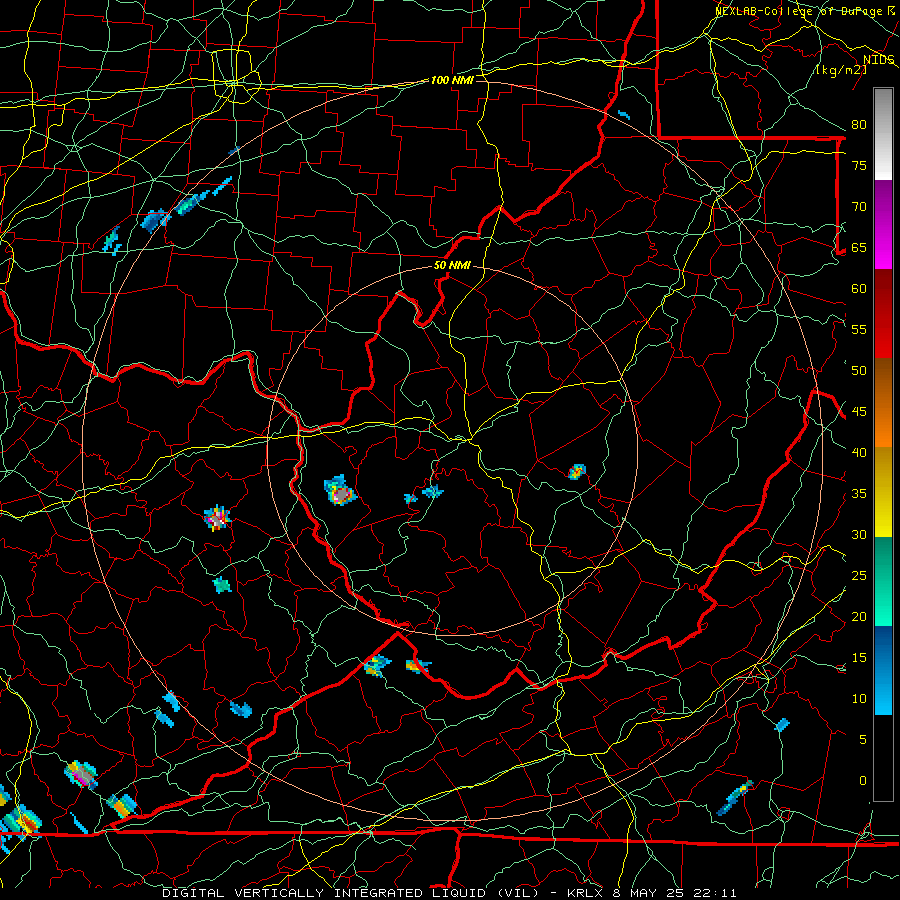The width and height of the screenshot is (900, 900).
Task: Pick the black bottom segment of the color bar
Action: tap(883, 758)
